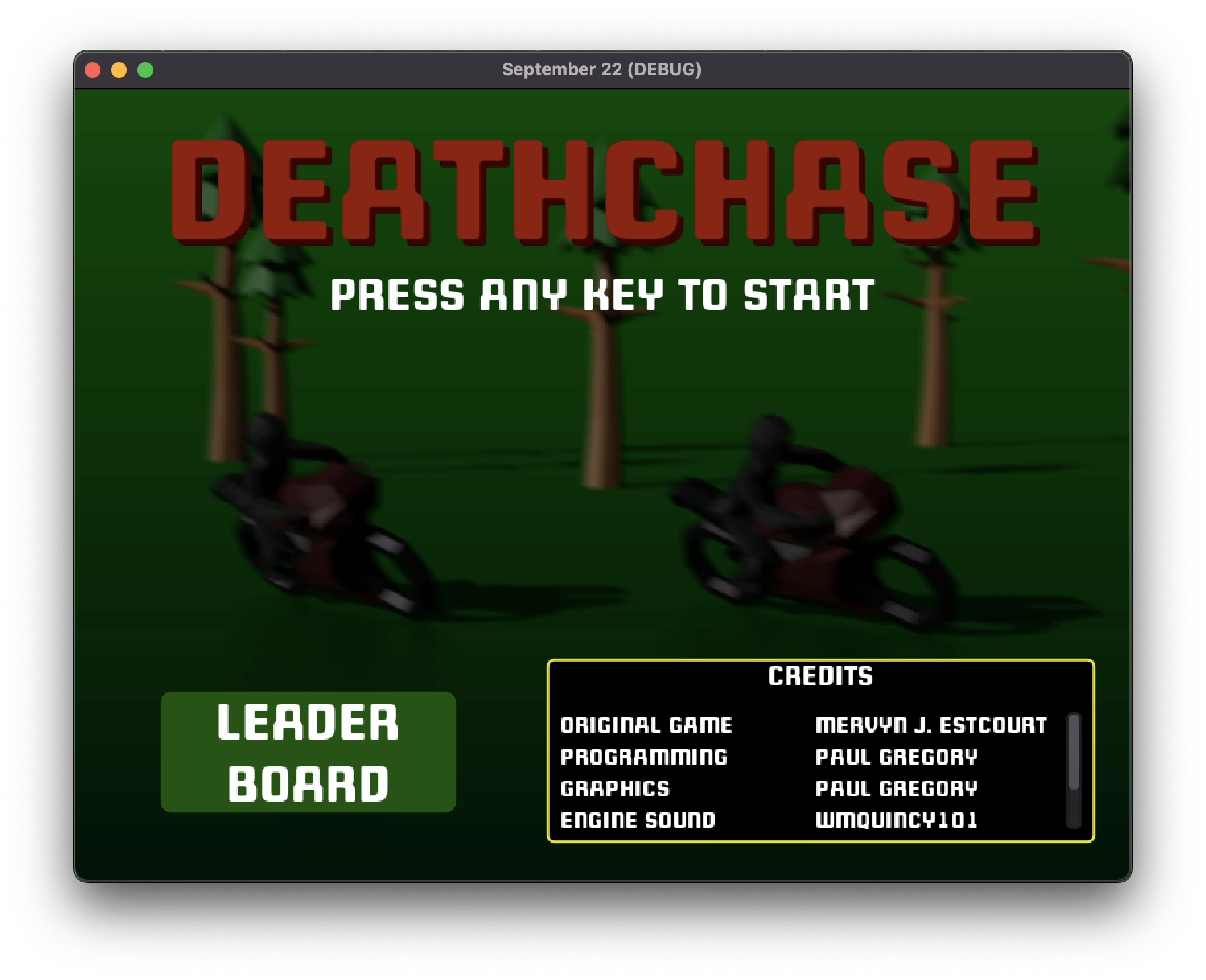Click the credits panel scrollbar thumb

[1073, 752]
